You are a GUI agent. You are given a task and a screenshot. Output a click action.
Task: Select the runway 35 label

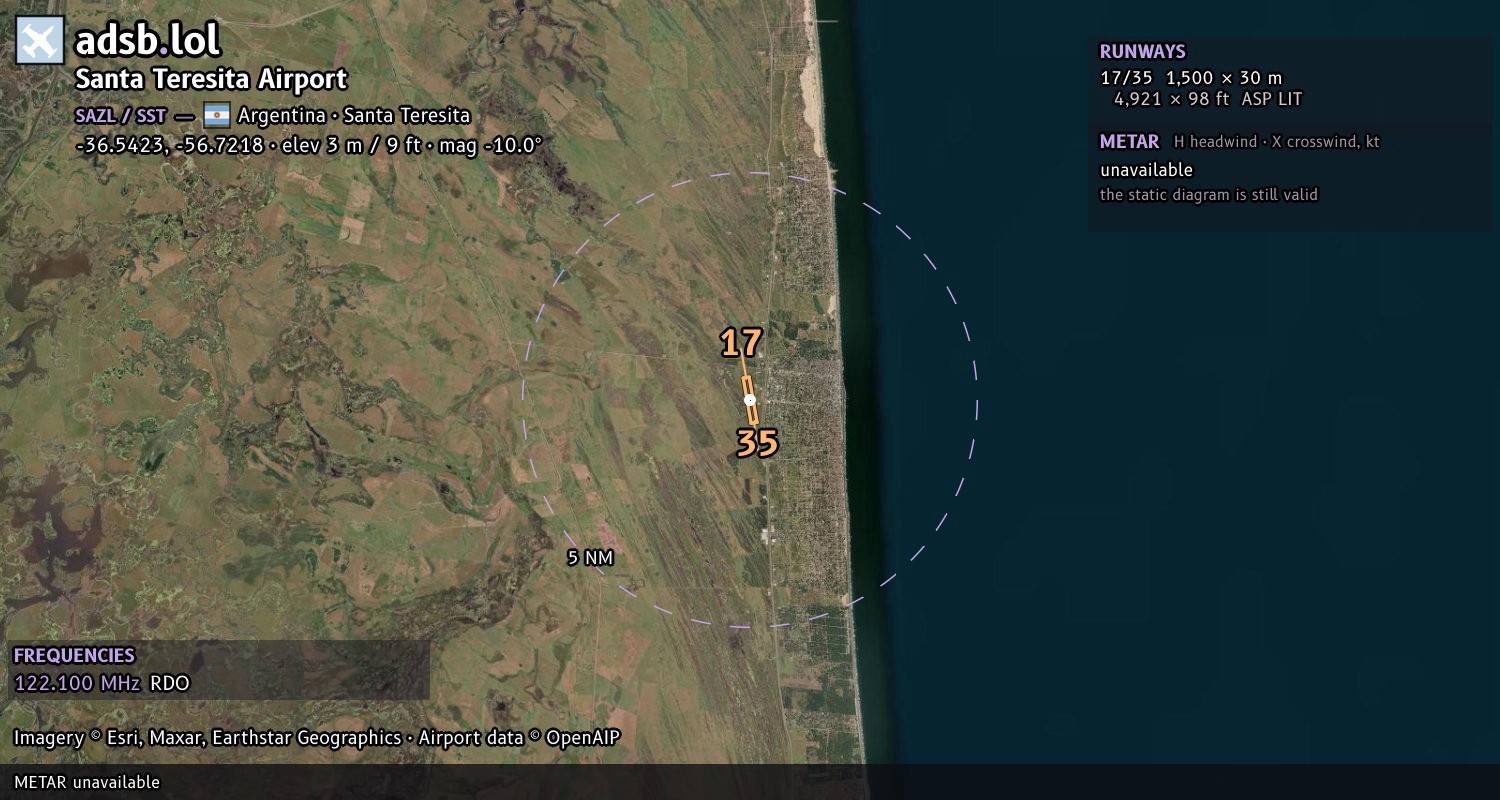click(757, 443)
